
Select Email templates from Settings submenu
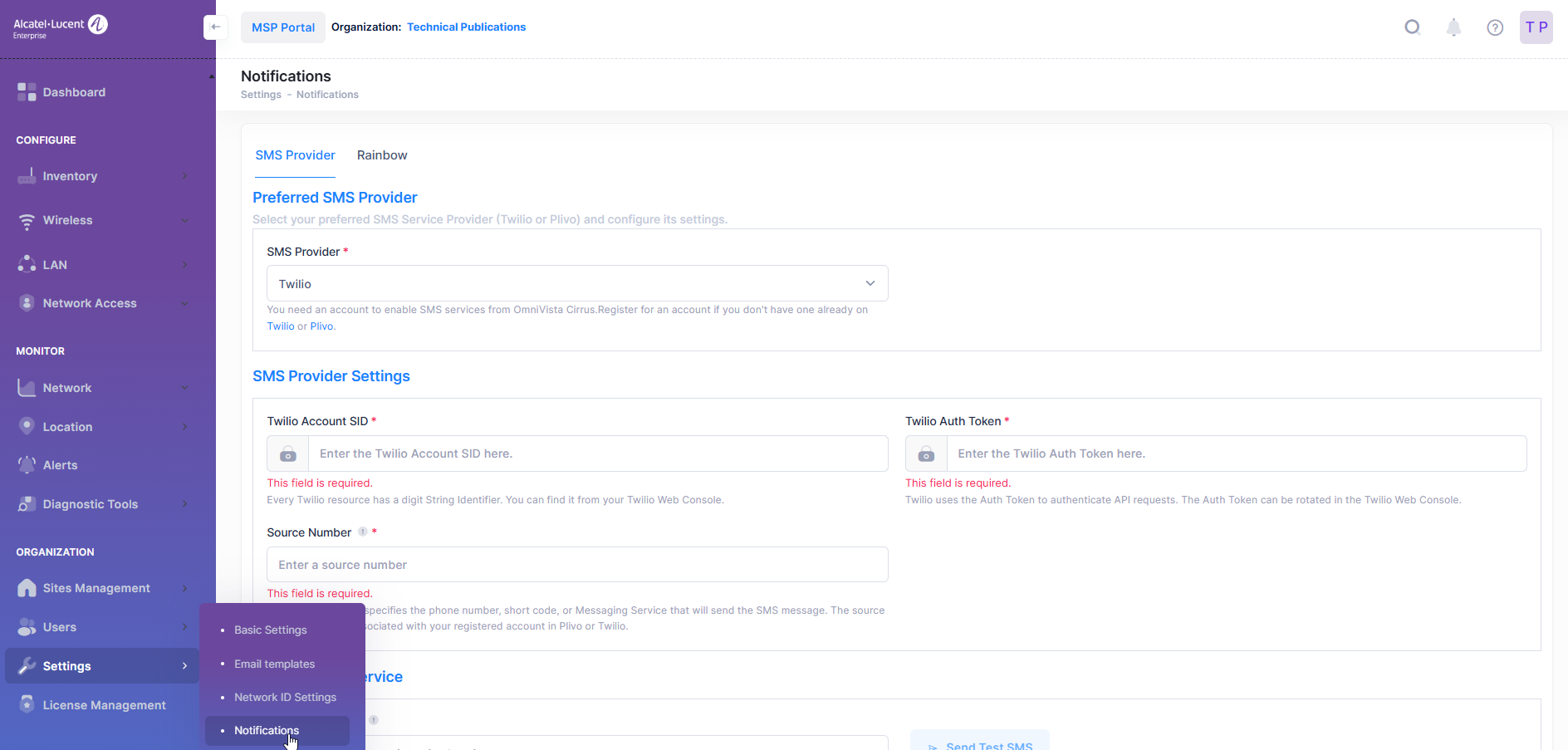[x=274, y=664]
